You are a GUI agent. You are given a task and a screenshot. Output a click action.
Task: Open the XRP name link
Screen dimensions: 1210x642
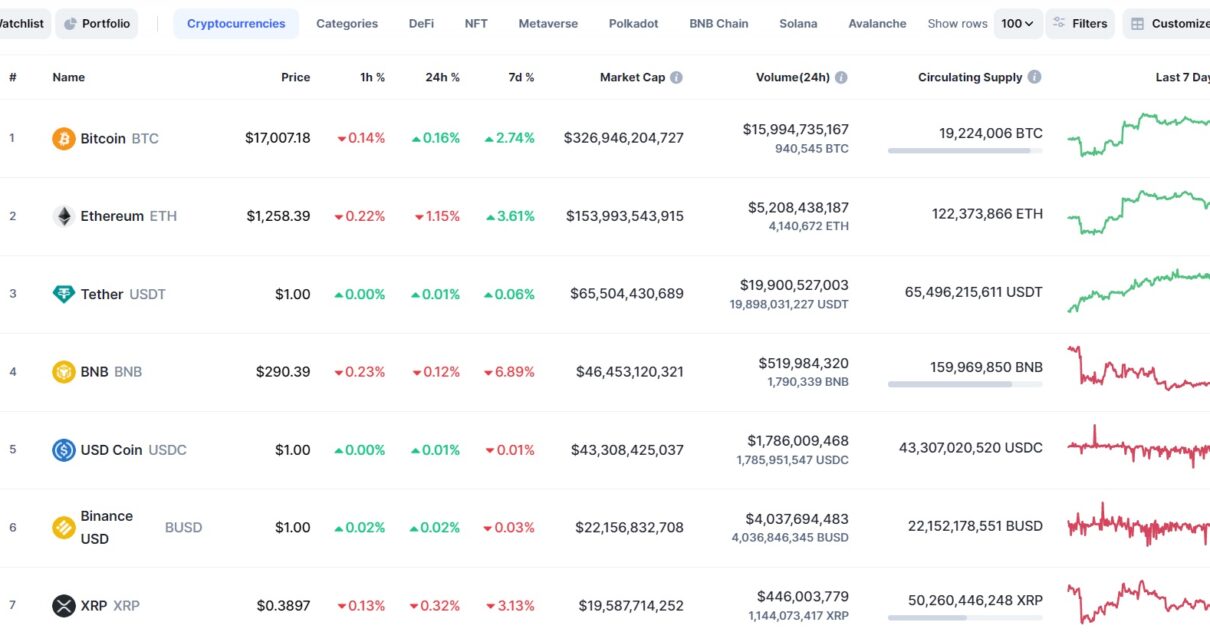[110, 605]
